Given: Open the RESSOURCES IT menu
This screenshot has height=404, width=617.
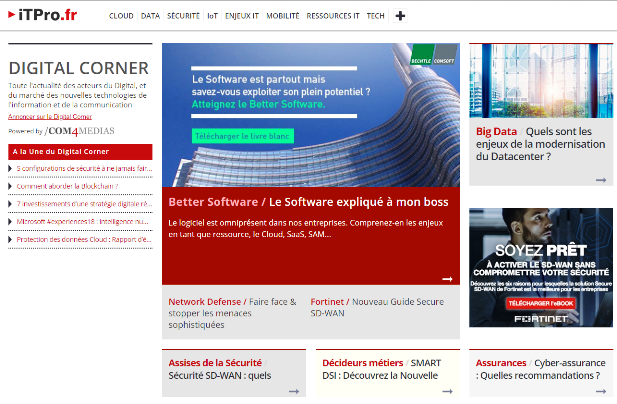Looking at the screenshot, I should point(333,16).
